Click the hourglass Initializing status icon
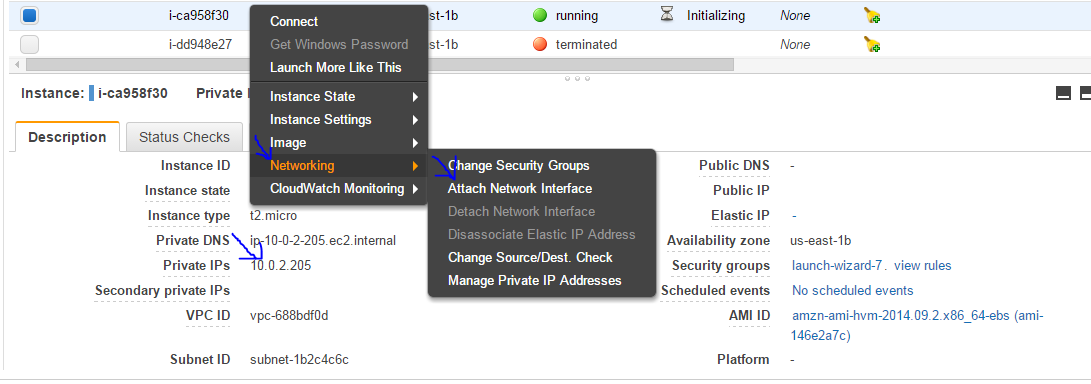 click(x=667, y=15)
